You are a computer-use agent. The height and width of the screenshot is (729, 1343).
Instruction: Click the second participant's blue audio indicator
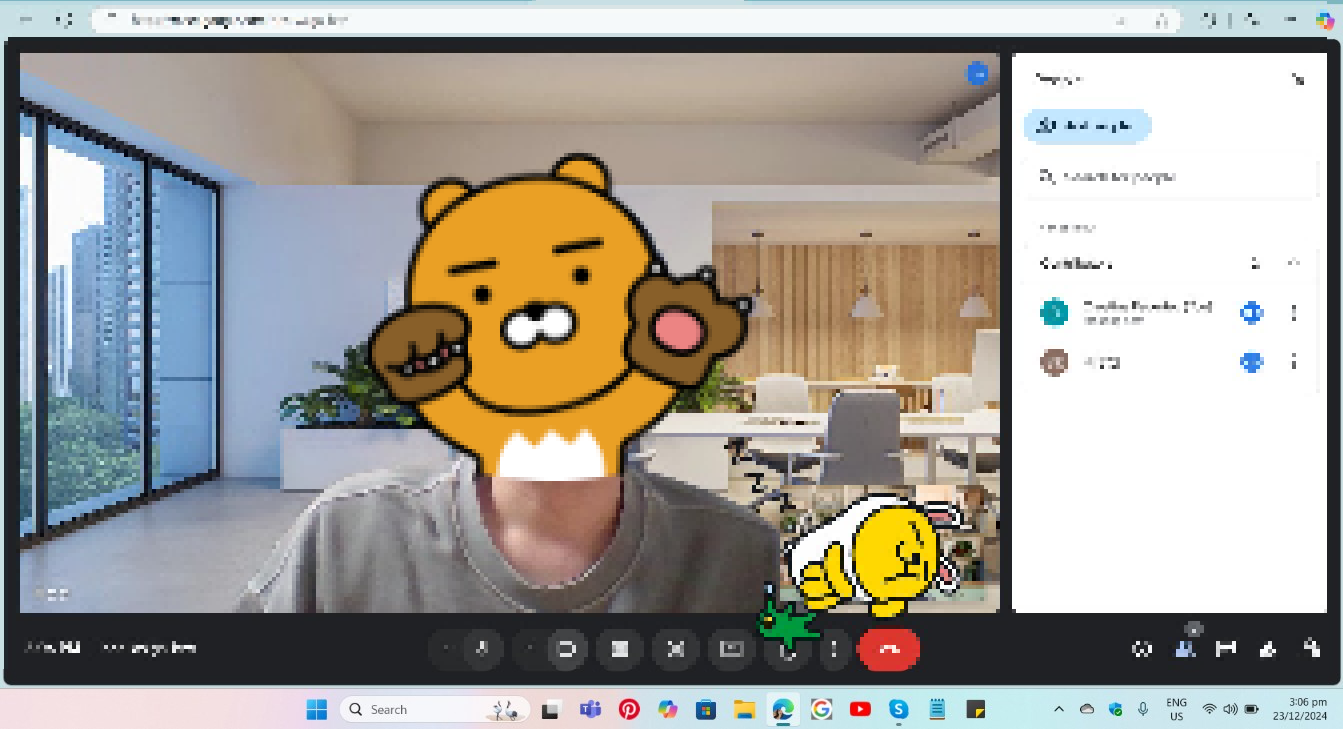point(1251,362)
